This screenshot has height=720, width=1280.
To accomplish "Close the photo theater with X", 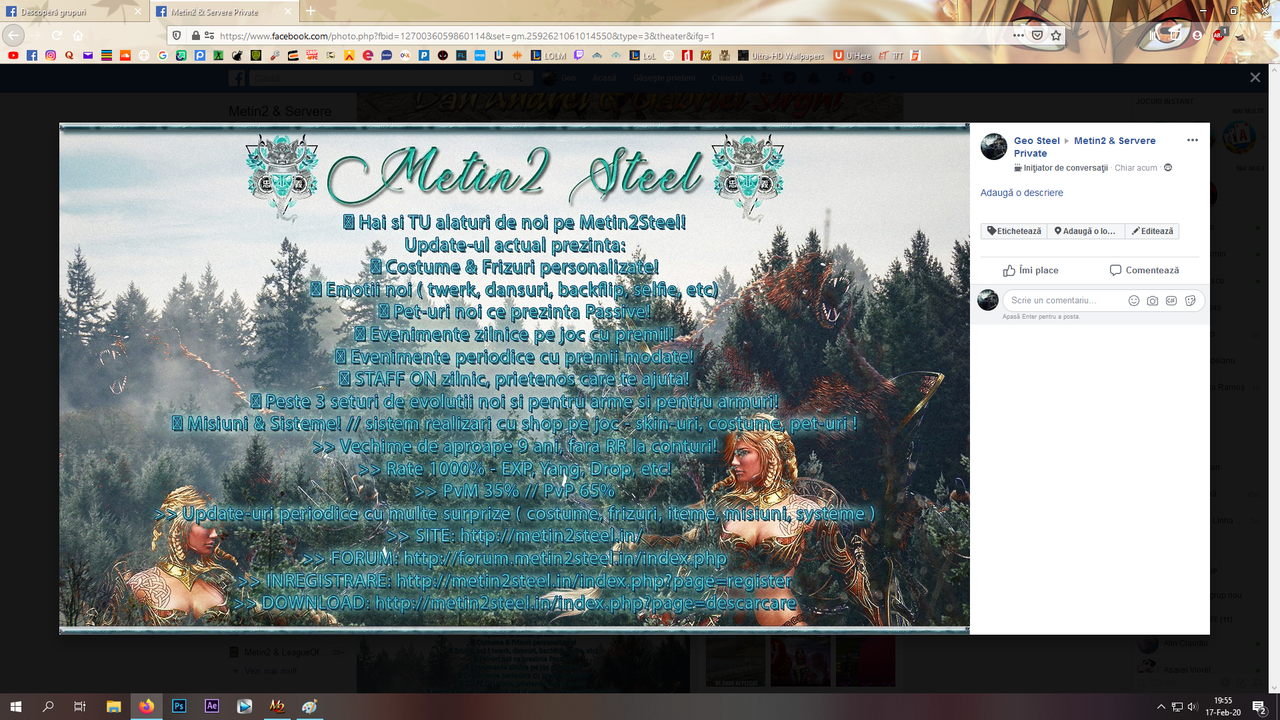I will coord(1255,77).
